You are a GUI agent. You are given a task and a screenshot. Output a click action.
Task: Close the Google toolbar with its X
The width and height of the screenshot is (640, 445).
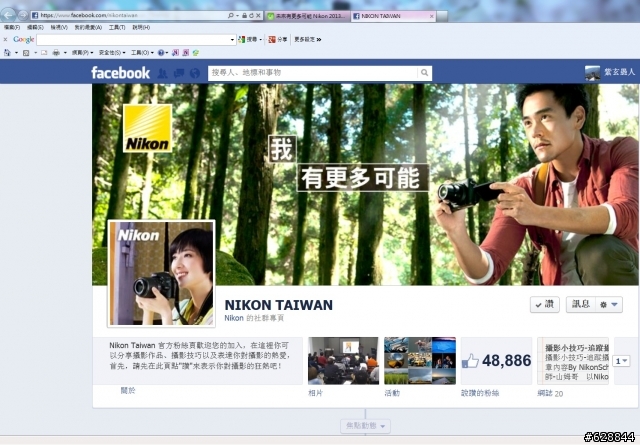click(5, 40)
